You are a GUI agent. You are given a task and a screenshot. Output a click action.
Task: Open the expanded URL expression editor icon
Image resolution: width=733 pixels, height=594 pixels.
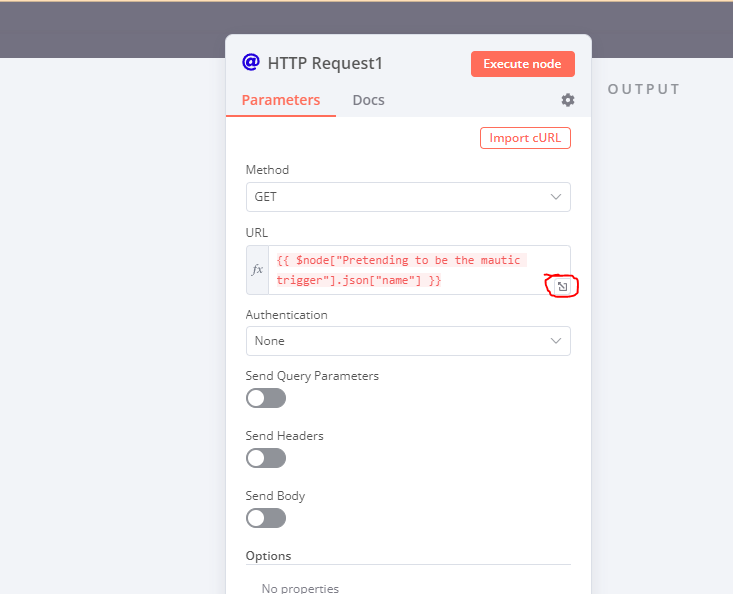pyautogui.click(x=562, y=286)
